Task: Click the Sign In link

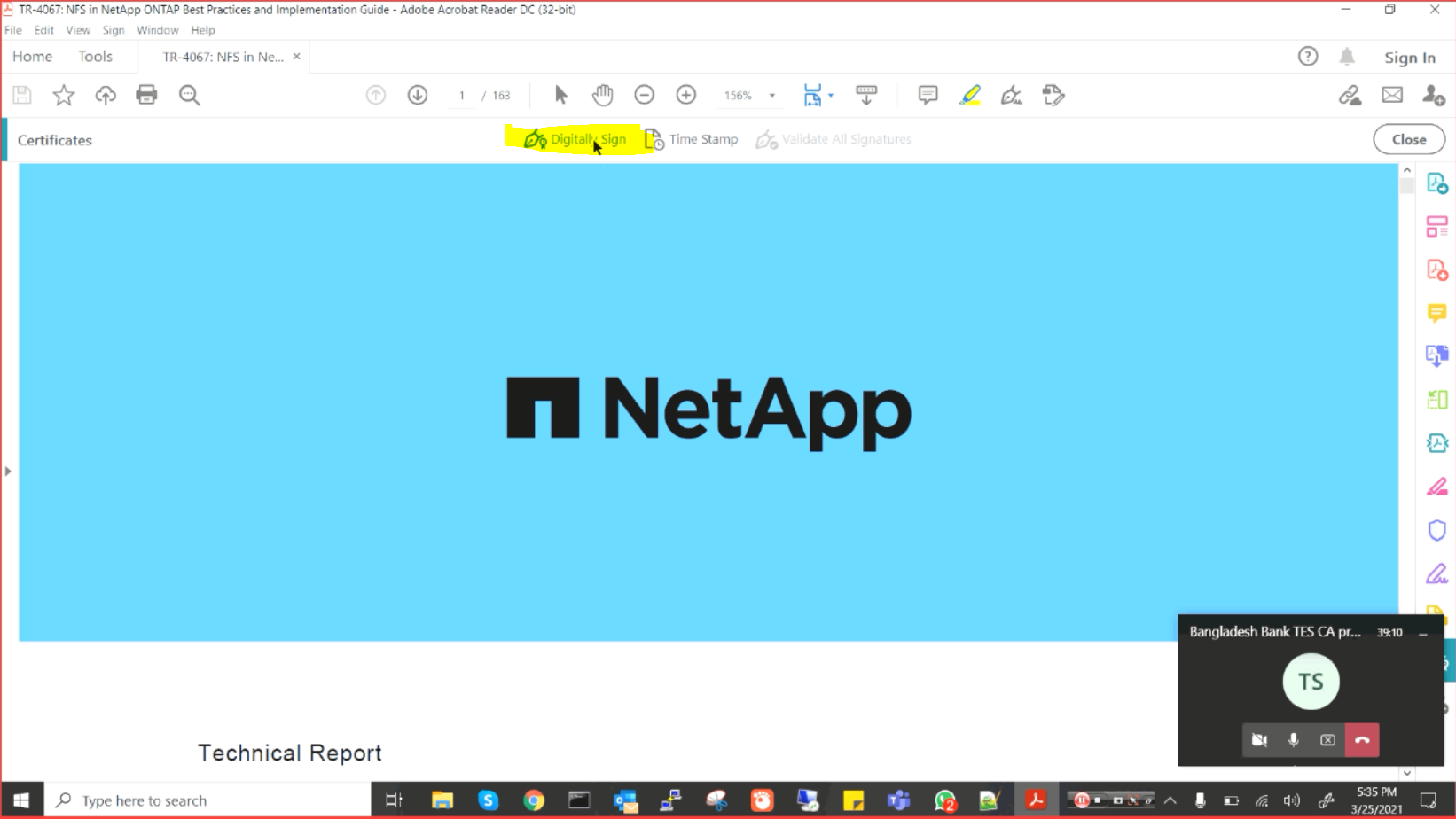Action: click(1410, 58)
